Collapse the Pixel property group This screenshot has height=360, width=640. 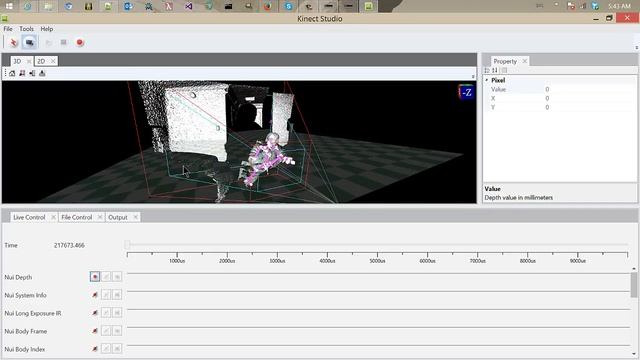tap(487, 80)
